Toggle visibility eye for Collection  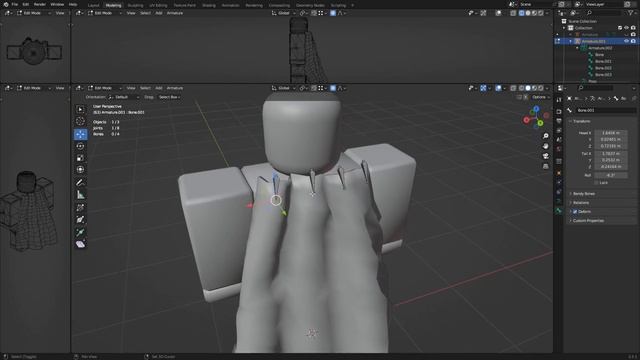(x=627, y=28)
